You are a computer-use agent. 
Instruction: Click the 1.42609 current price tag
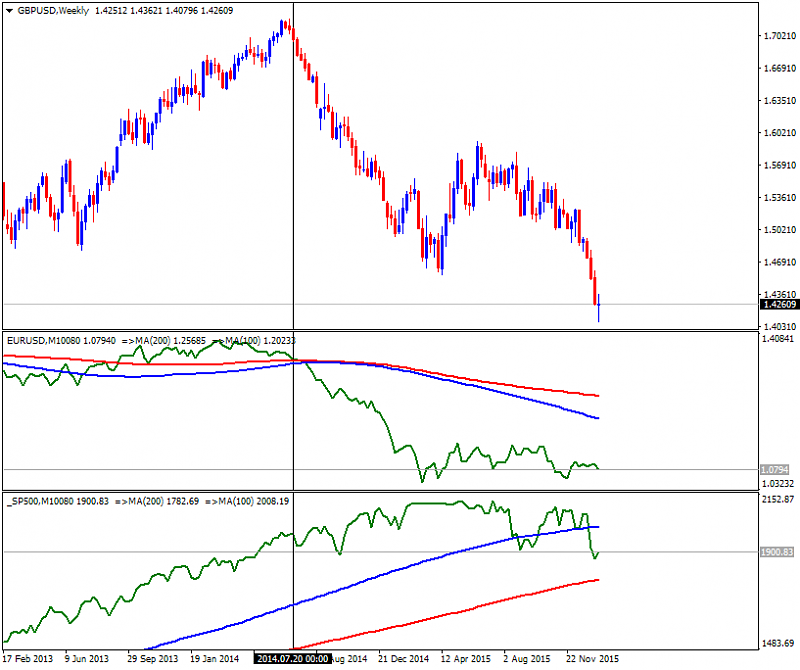tap(778, 304)
